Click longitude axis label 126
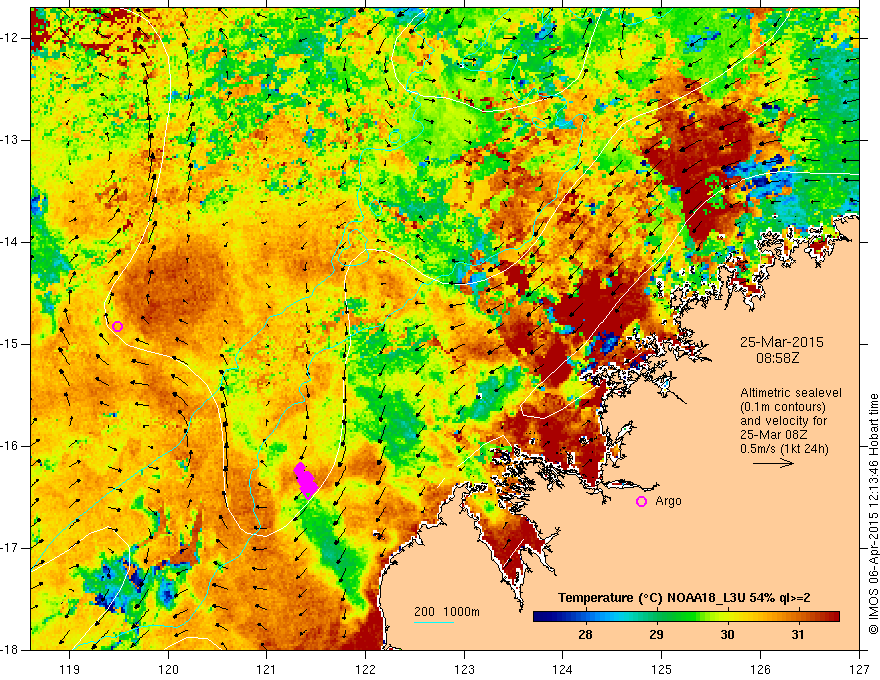This screenshot has height=680, width=880. click(760, 670)
